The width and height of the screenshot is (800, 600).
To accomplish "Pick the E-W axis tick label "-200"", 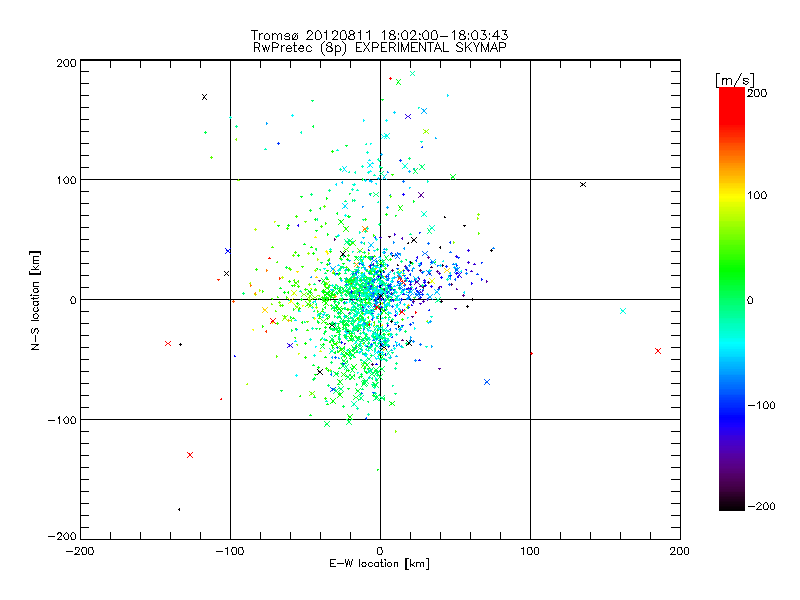I will [80, 551].
